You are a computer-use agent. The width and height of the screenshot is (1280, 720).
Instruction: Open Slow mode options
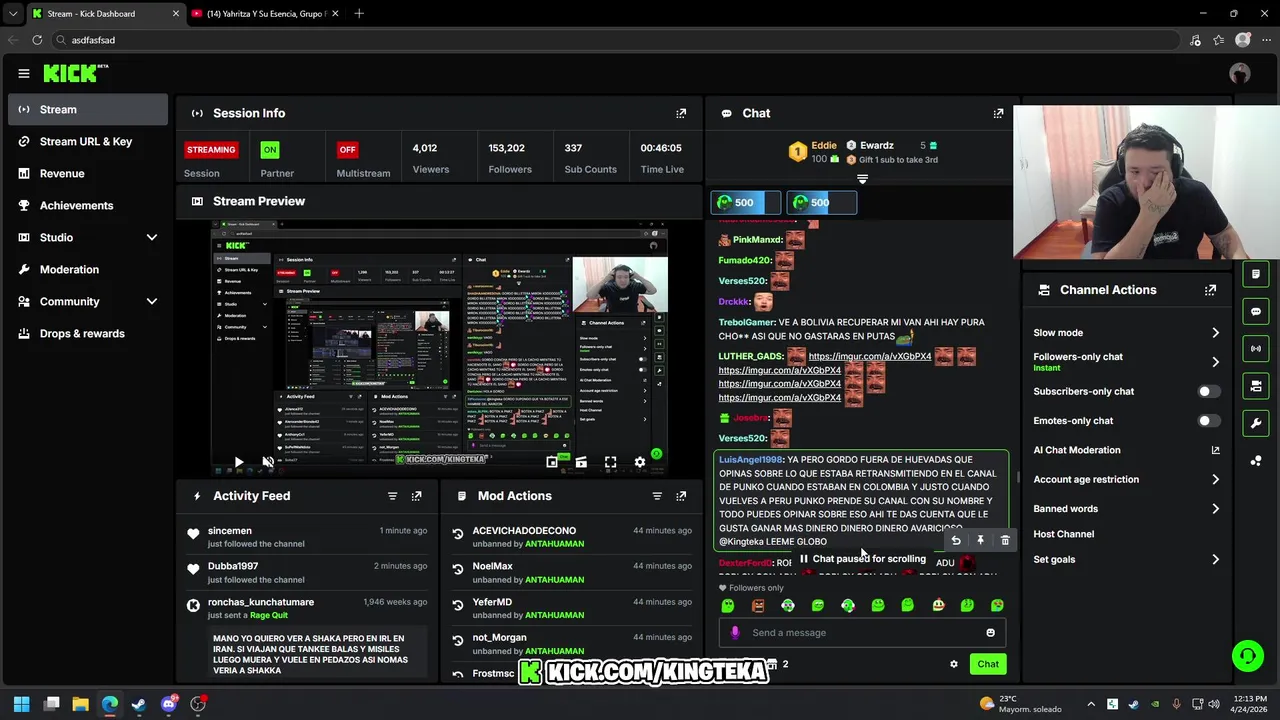pyautogui.click(x=1127, y=333)
